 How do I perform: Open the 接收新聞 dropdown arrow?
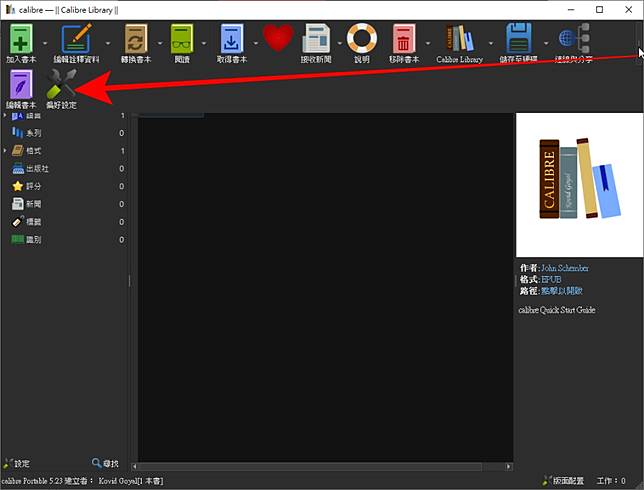tap(340, 43)
